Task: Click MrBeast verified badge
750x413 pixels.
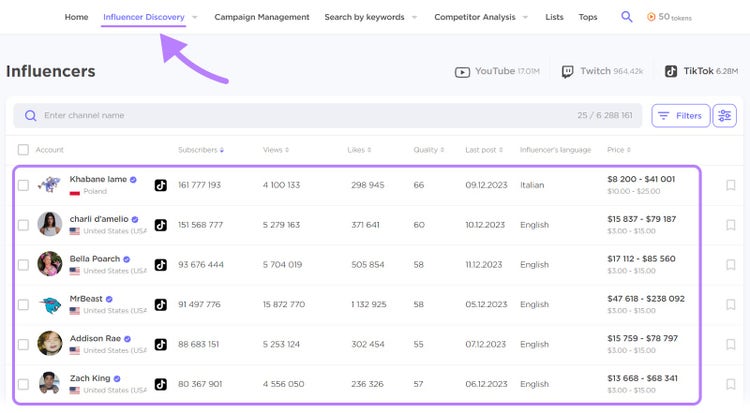Action: pyautogui.click(x=109, y=299)
